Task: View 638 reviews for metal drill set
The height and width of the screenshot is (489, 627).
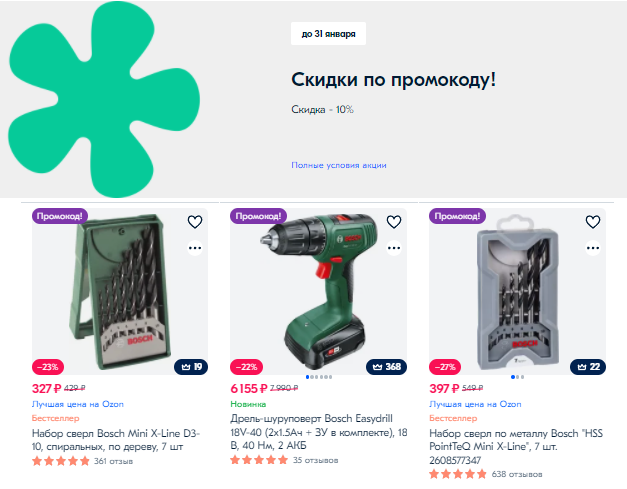Action: tap(517, 474)
